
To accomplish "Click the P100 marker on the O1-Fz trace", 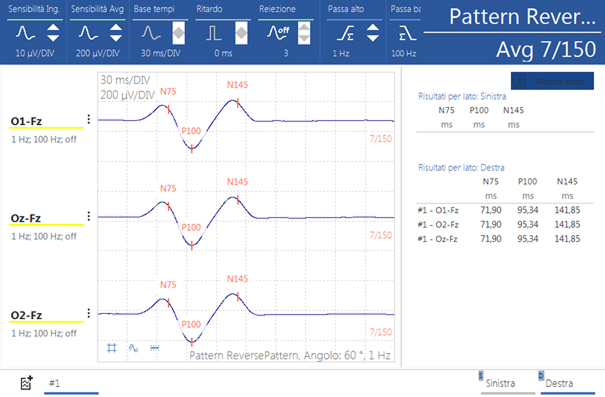I will tap(192, 149).
